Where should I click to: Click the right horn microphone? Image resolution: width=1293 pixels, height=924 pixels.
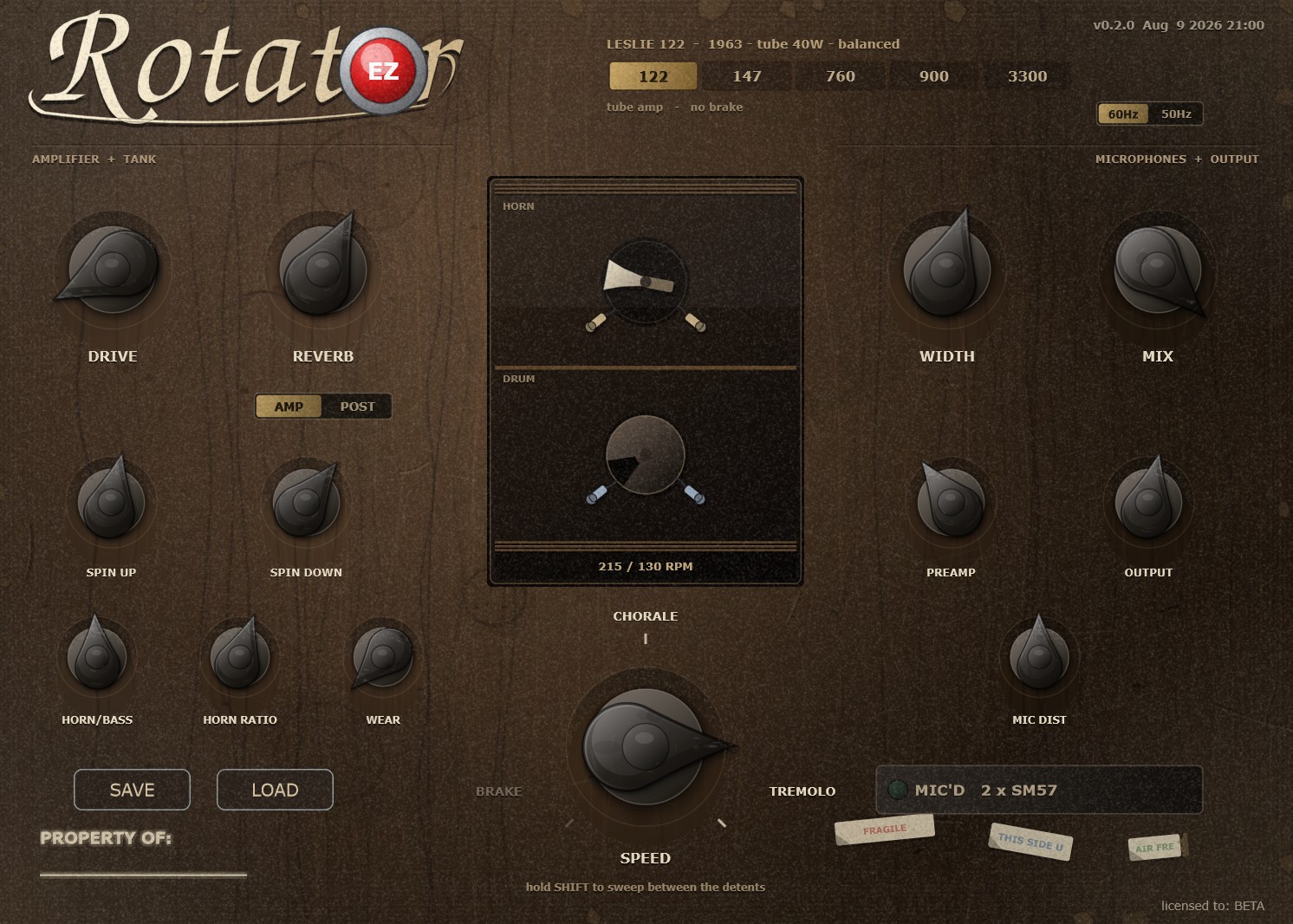click(695, 322)
